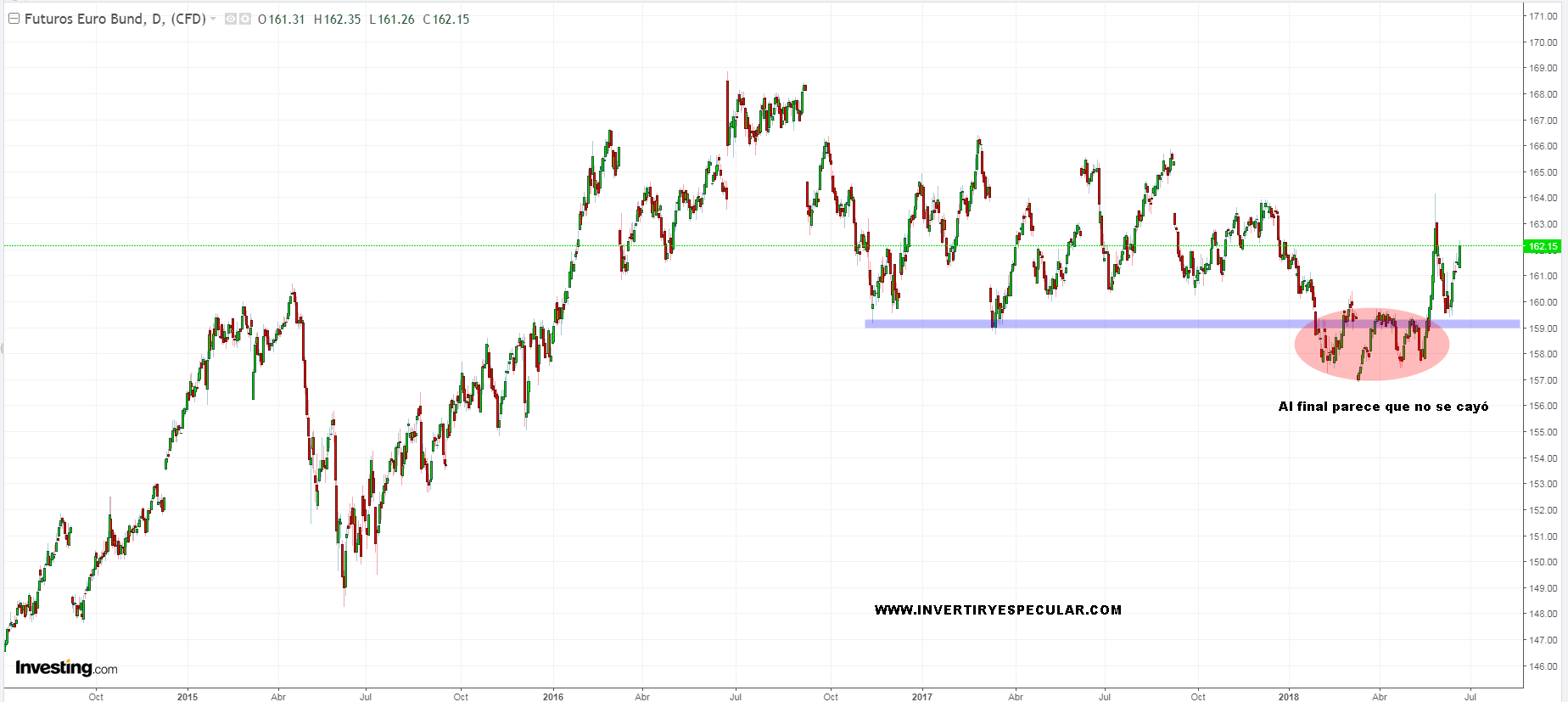Screen dimensions: 1568x702
Task: Open the dropdown arrow beside the (CFD) title
Action: coord(213,19)
